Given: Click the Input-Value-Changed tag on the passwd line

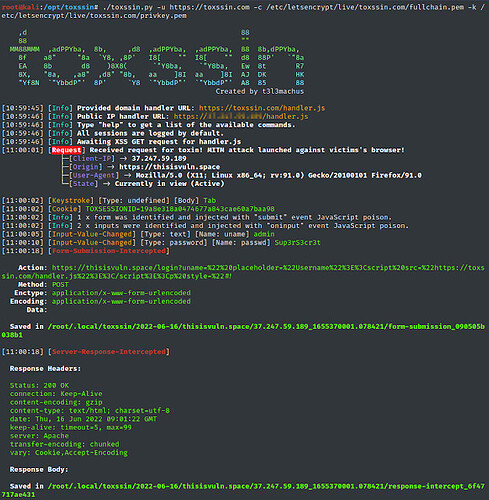Looking at the screenshot, I should tap(92, 242).
